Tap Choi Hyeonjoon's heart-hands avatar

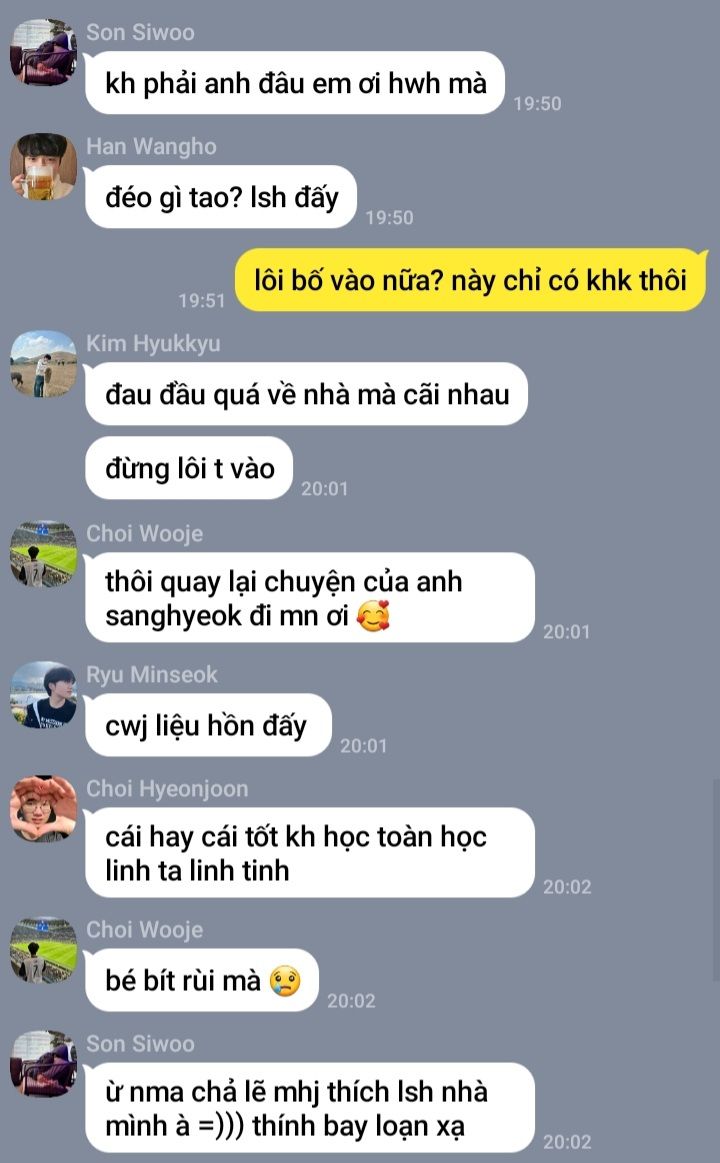click(43, 809)
